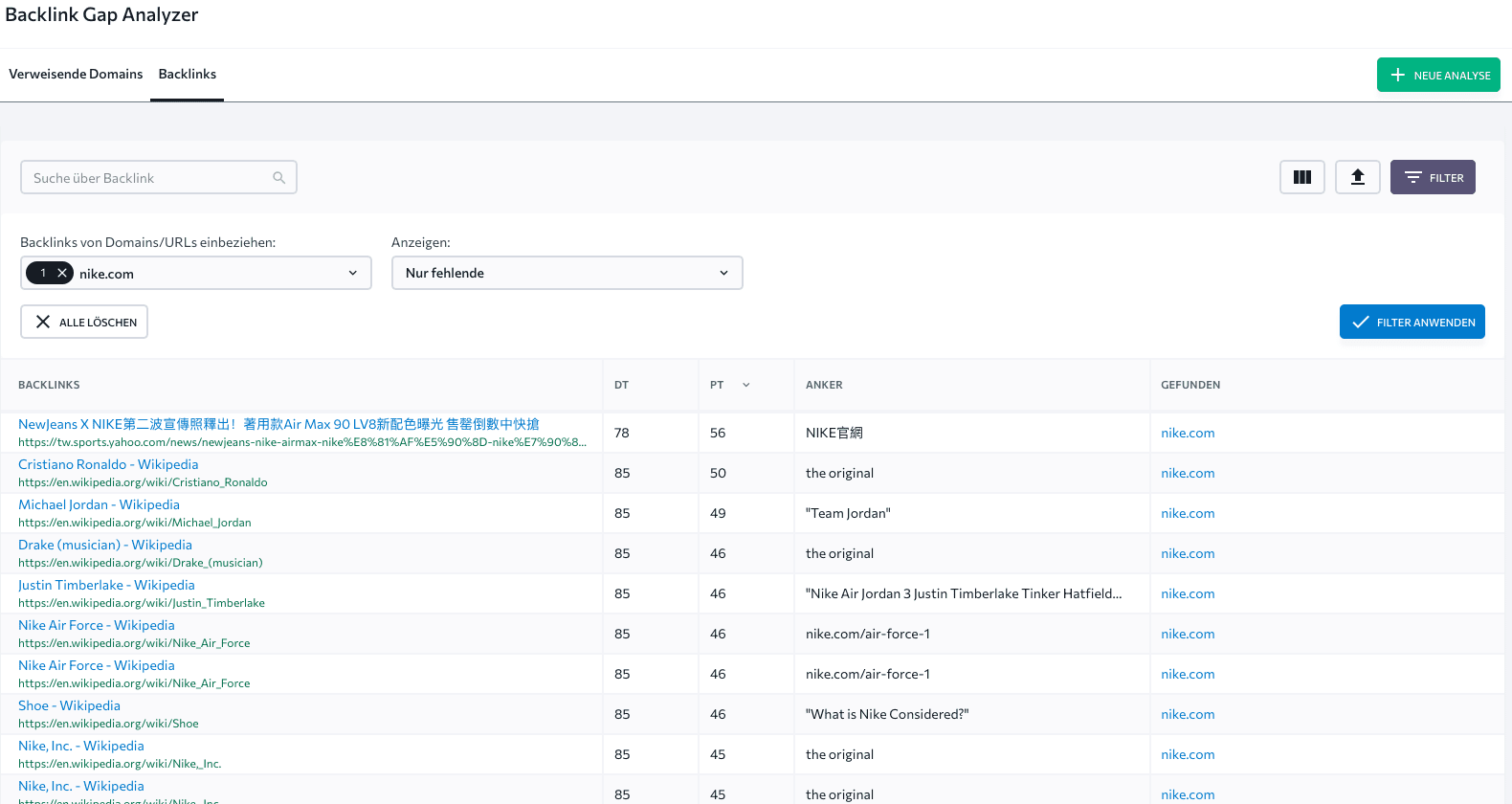This screenshot has width=1512, height=804.
Task: Click the export upload icon
Action: [1357, 177]
